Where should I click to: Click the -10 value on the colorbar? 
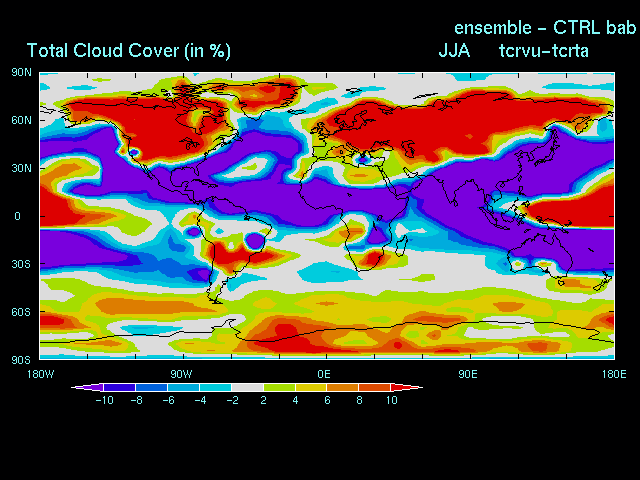(103, 400)
